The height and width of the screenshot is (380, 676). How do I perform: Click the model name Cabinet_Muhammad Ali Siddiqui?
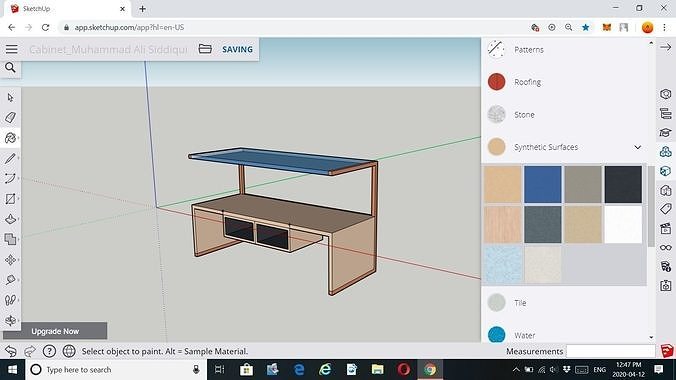coord(108,49)
